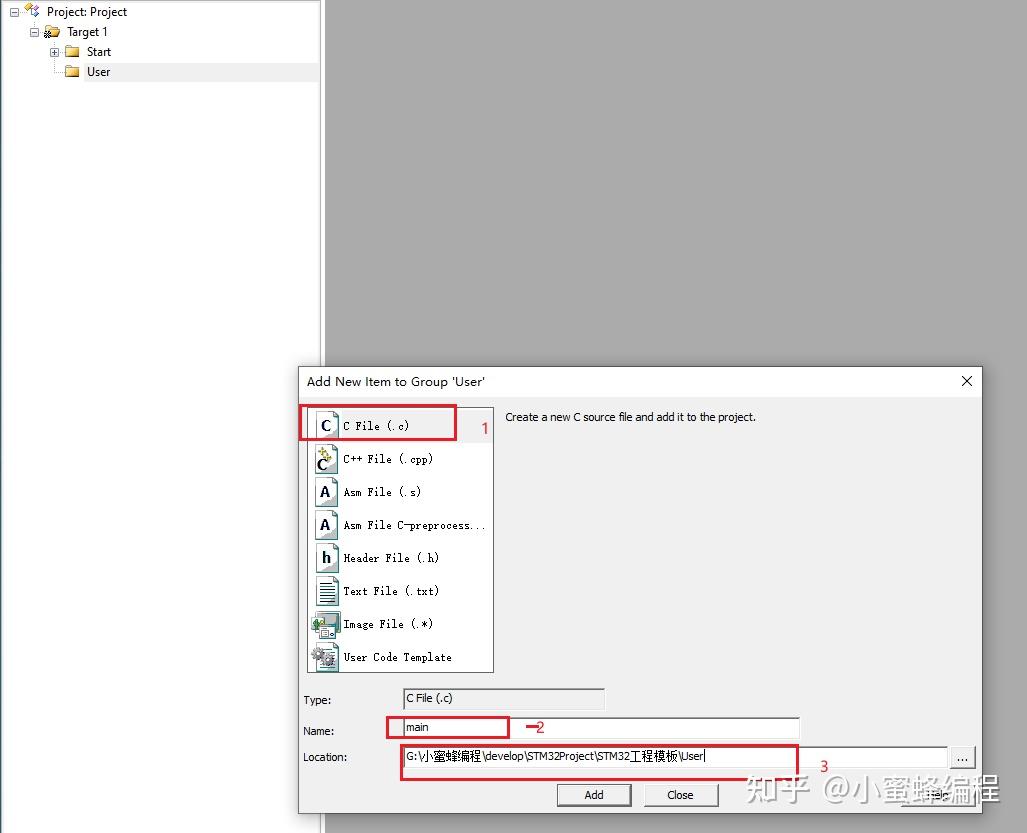The width and height of the screenshot is (1027, 833).
Task: Choose the Text File (.txt) icon
Action: pos(326,591)
